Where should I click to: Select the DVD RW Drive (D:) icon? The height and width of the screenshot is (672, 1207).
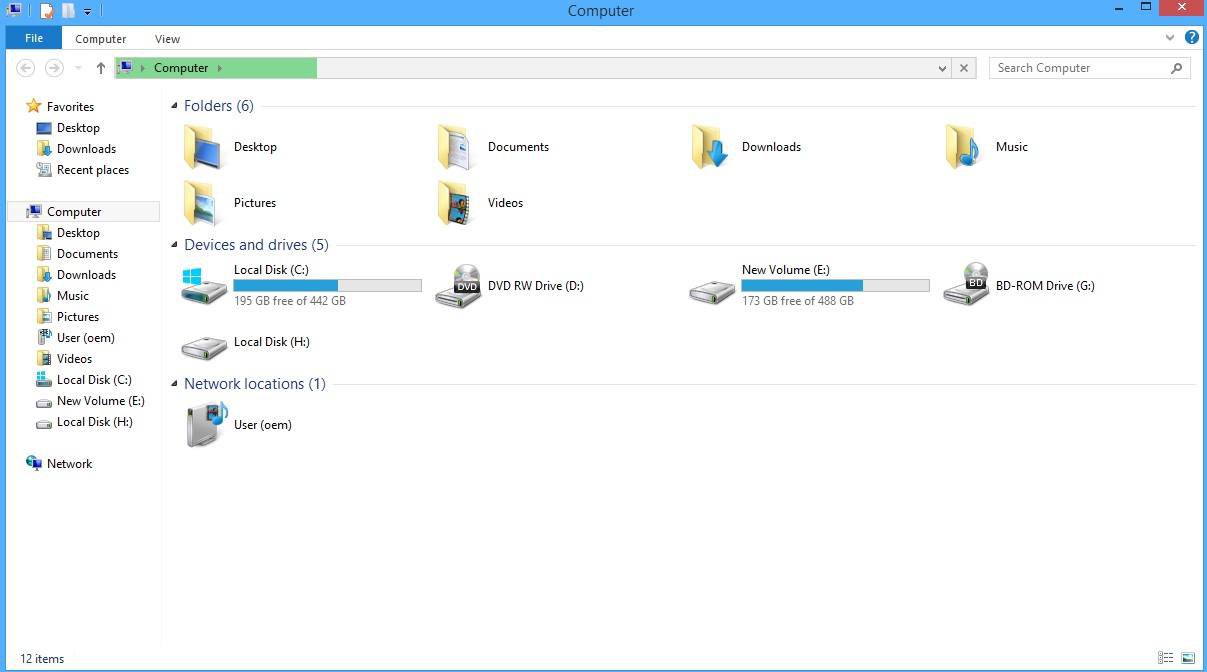point(458,286)
